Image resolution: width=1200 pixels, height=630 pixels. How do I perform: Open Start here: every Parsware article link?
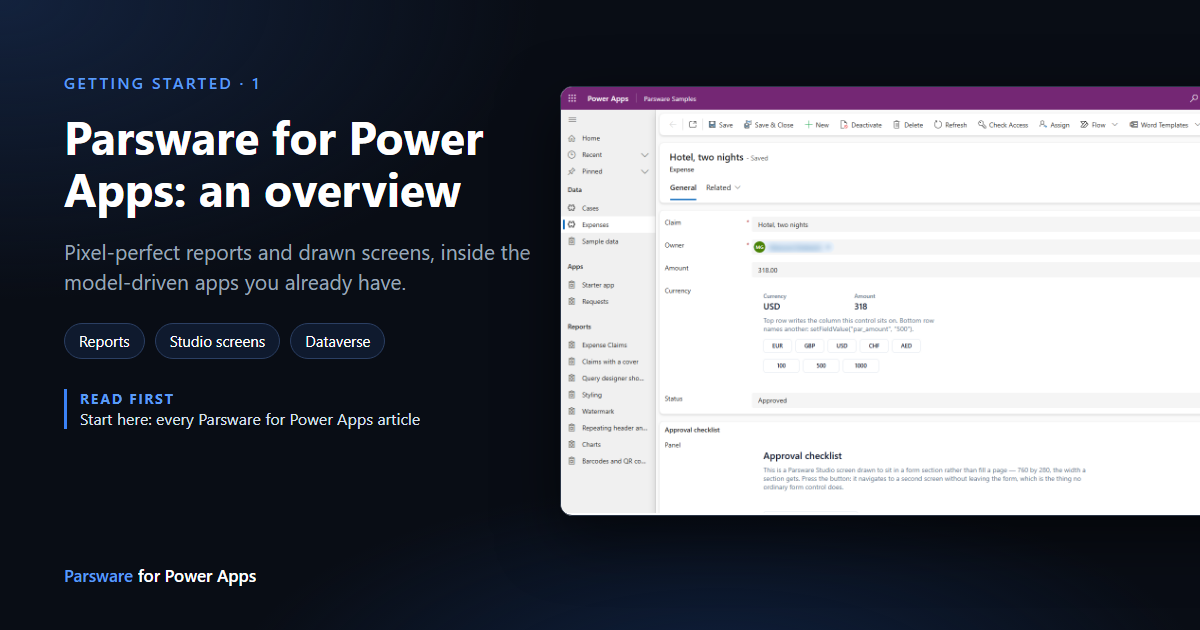tap(250, 420)
